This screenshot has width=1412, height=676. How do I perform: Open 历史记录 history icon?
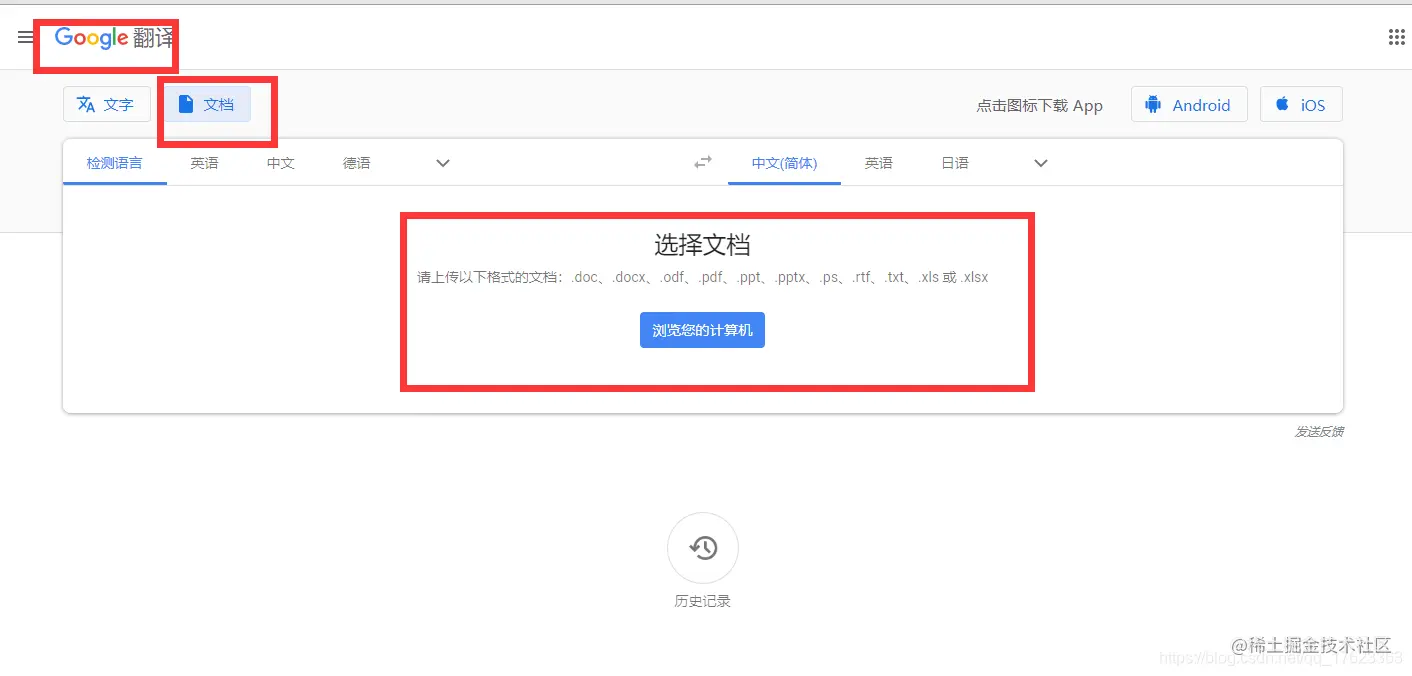click(x=703, y=548)
